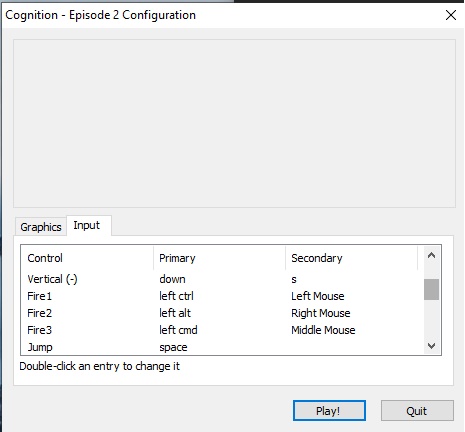Switch to the Graphics tab
Image resolution: width=465 pixels, height=432 pixels.
tap(41, 227)
